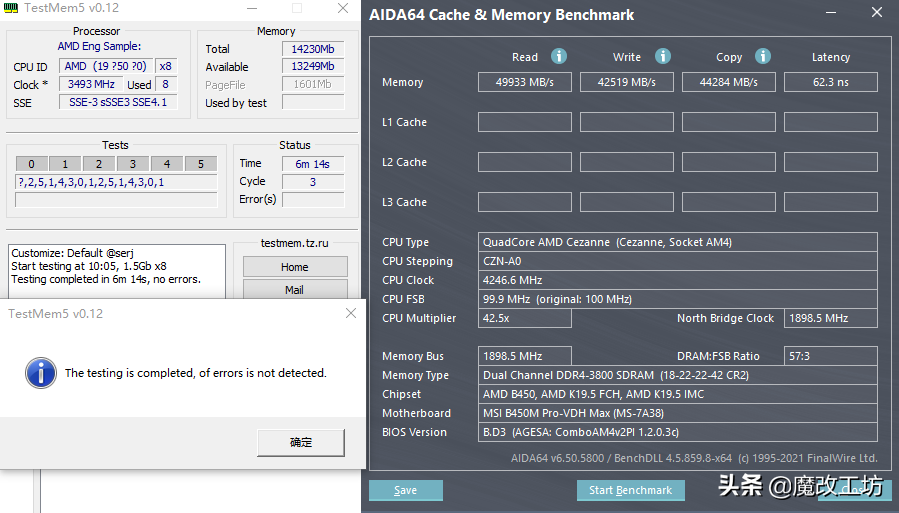Click the Read info icon in AIDA64
Image resolution: width=899 pixels, height=513 pixels.
click(559, 56)
